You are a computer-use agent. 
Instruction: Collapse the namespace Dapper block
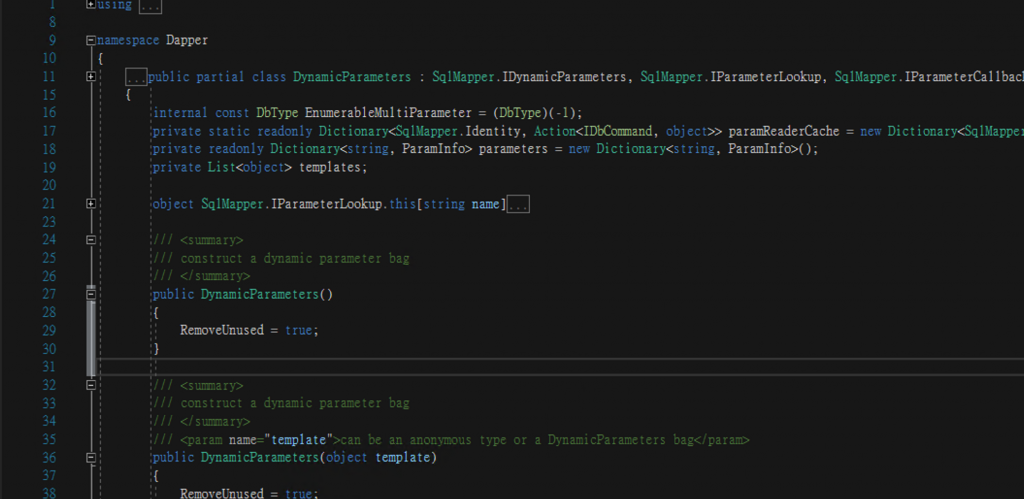(x=91, y=40)
